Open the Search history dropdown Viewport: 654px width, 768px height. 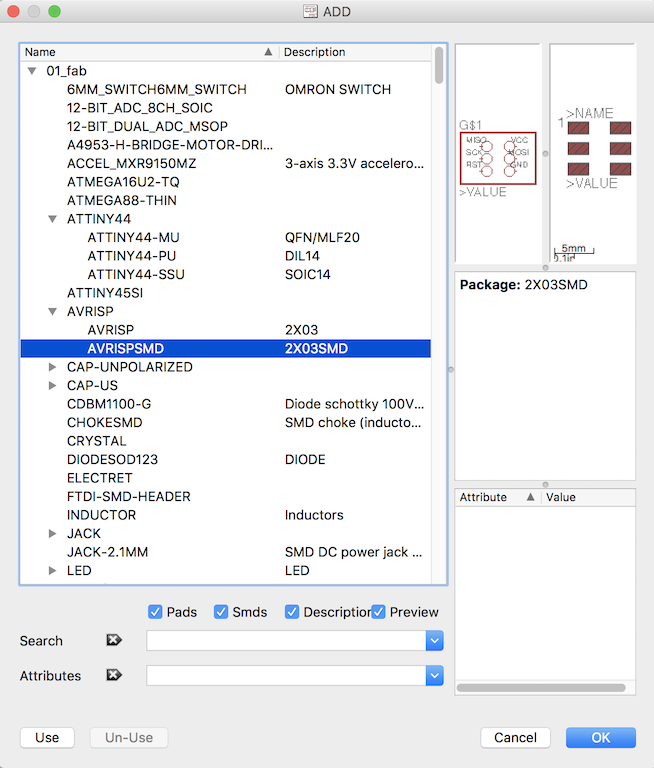(435, 641)
